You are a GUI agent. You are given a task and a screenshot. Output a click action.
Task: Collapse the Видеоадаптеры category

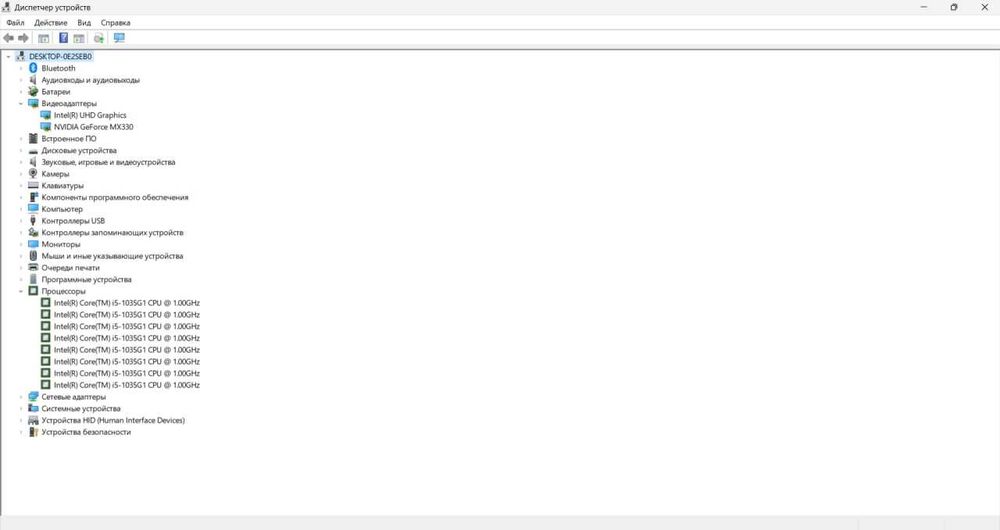pyautogui.click(x=21, y=103)
